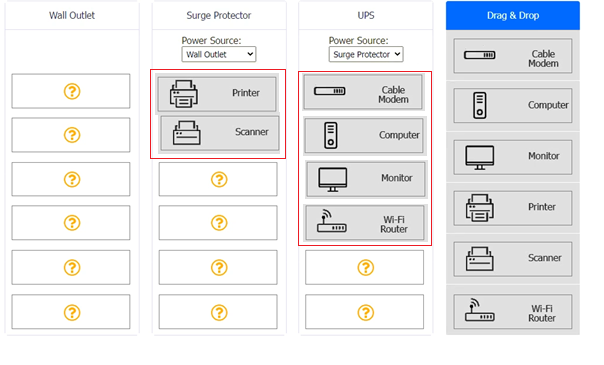Select the Cable Modem icon in Drag & Drop panel
Screen dimensions: 604x365
[480, 55]
